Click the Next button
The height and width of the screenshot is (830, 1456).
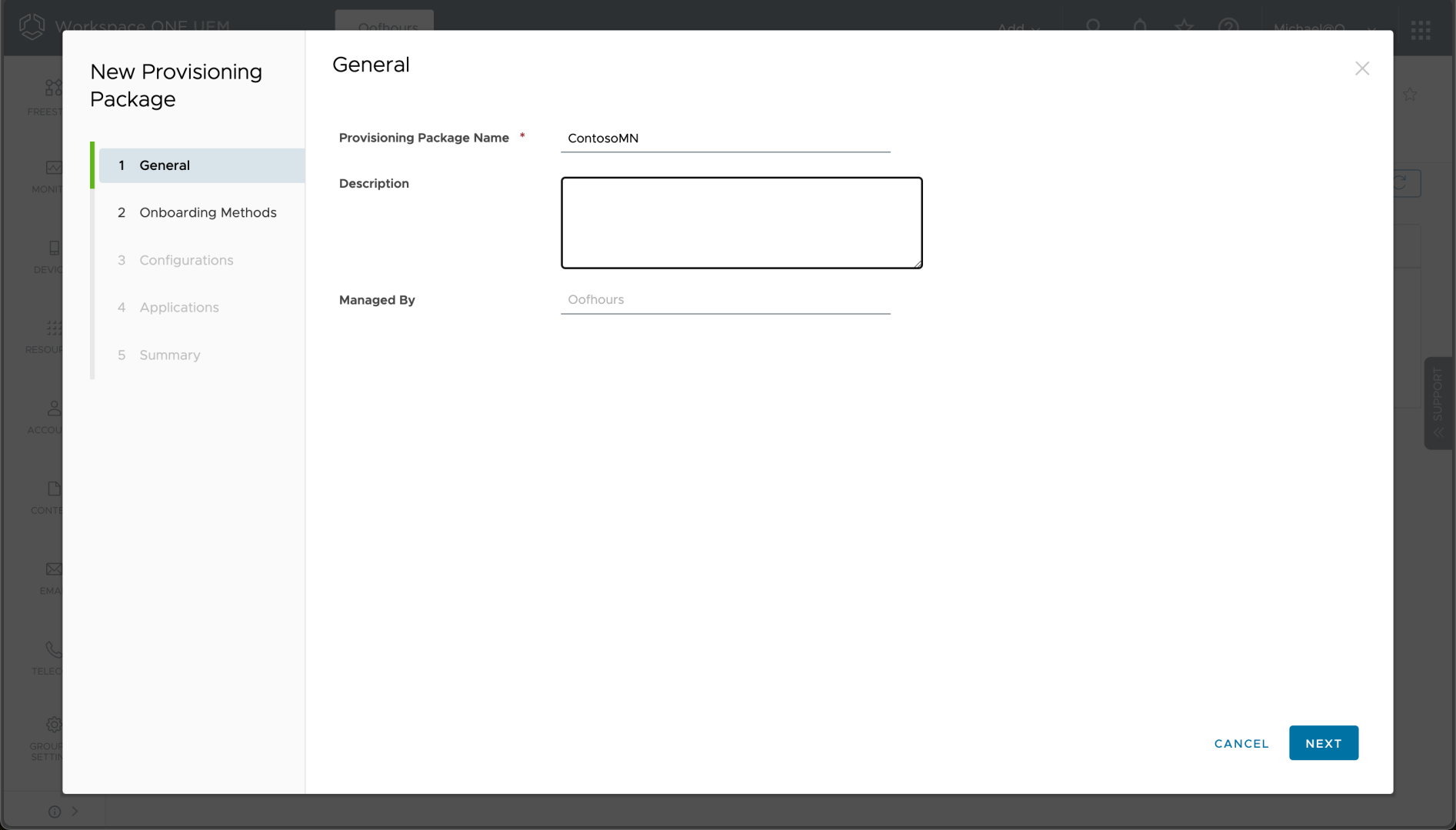click(x=1323, y=743)
